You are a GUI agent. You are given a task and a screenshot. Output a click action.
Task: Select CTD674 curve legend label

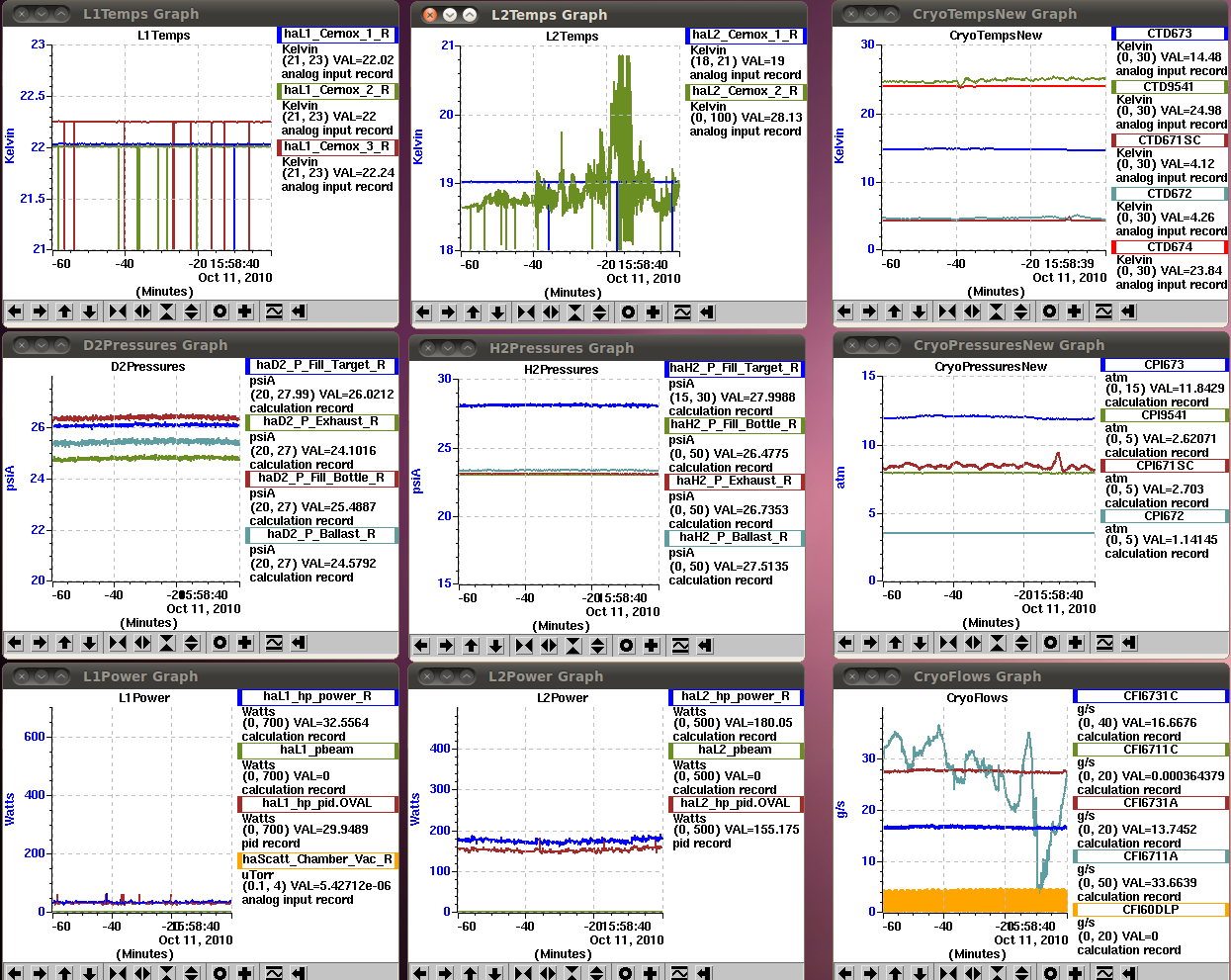[x=1170, y=247]
